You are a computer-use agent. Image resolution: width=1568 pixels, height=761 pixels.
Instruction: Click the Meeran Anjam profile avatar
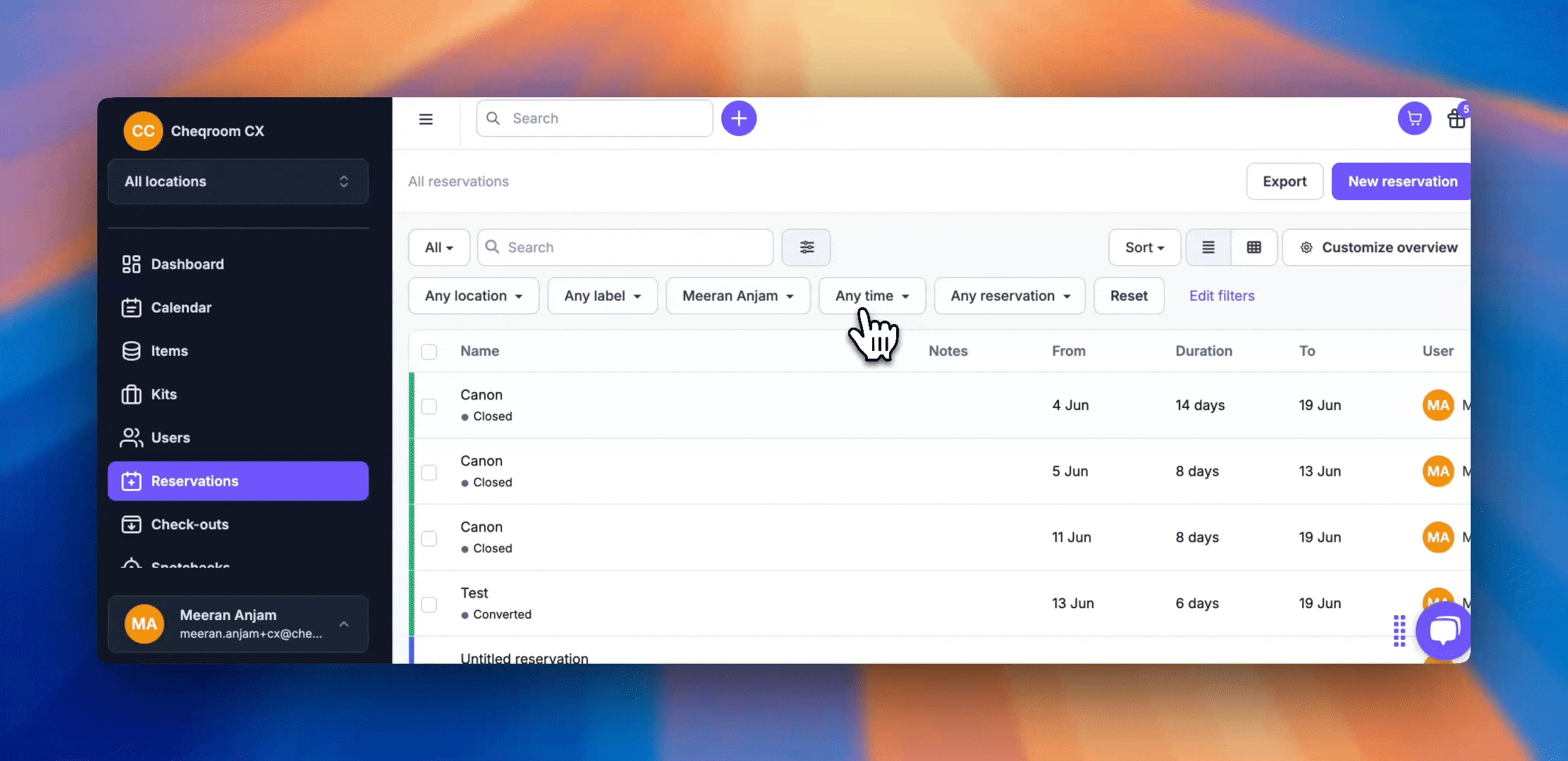pos(145,624)
